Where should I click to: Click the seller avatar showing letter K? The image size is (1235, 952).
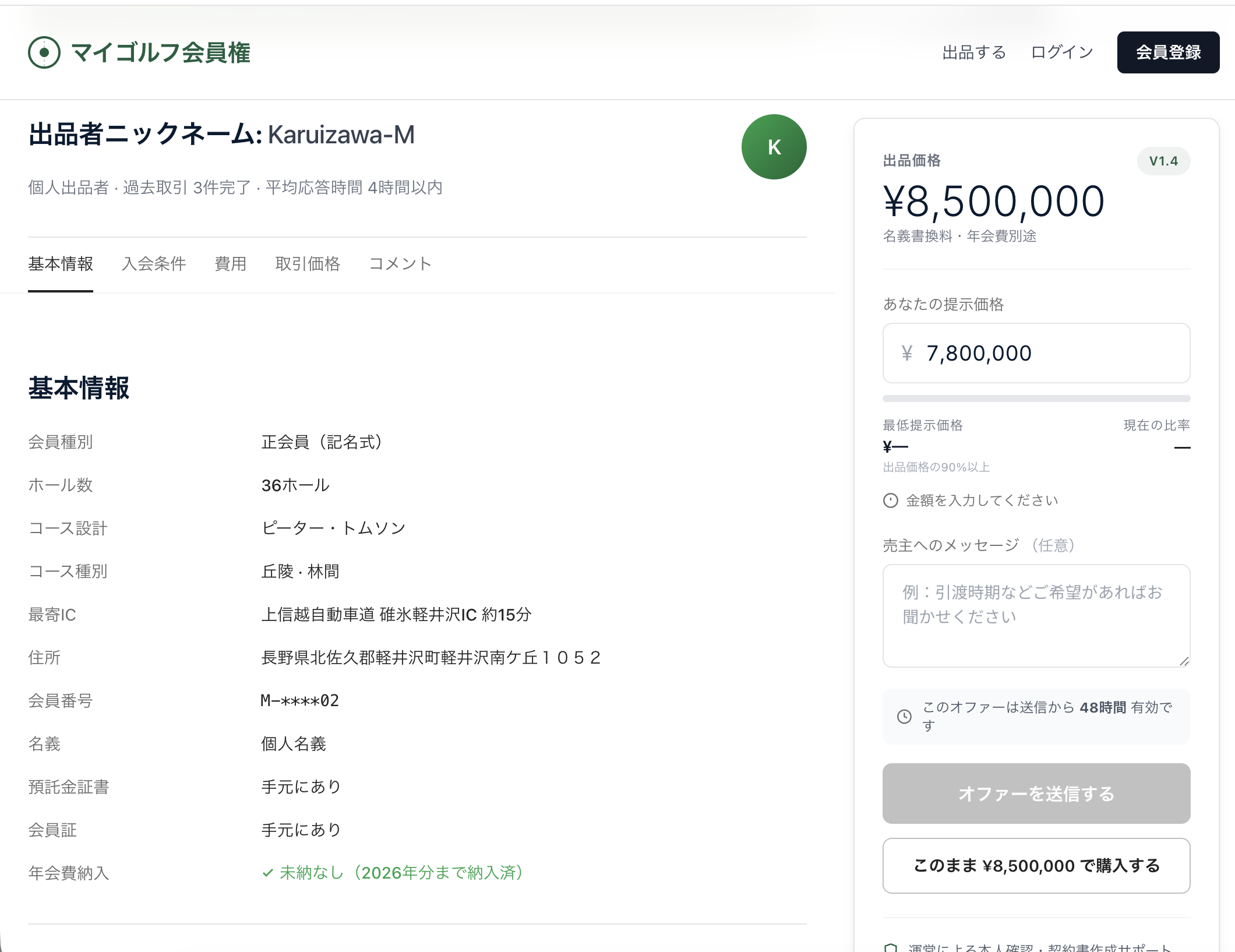[774, 146]
